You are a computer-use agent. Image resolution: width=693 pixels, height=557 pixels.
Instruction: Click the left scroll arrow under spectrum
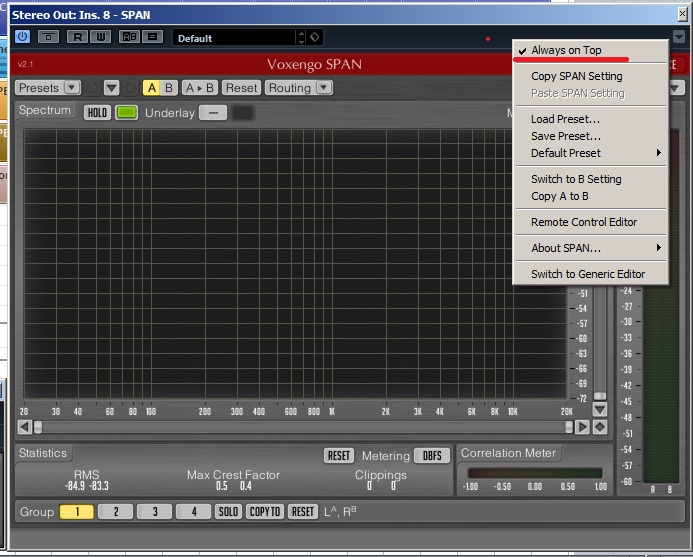24,427
